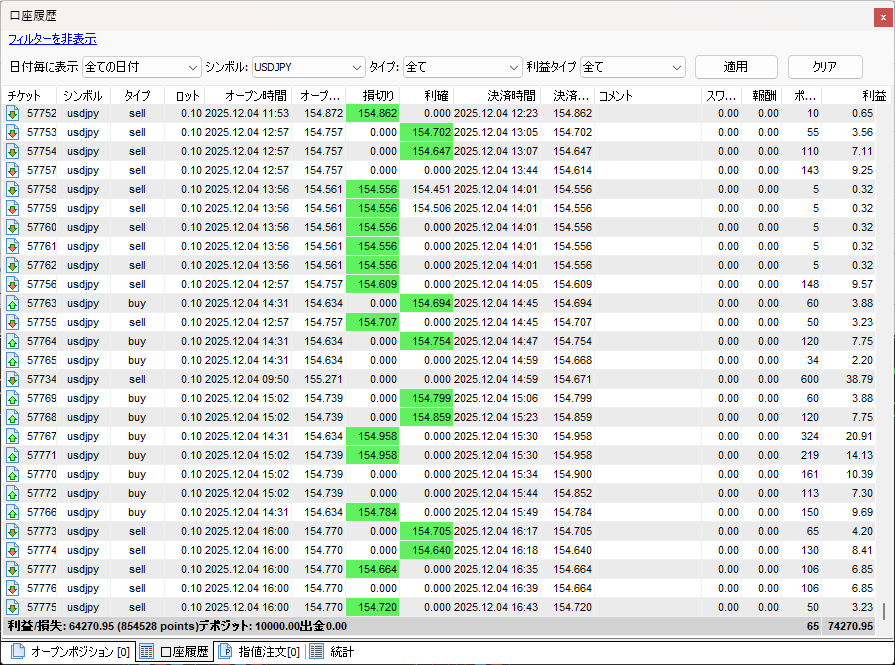Click the row icon for ticket 57767
This screenshot has width=895, height=665.
pos(13,437)
